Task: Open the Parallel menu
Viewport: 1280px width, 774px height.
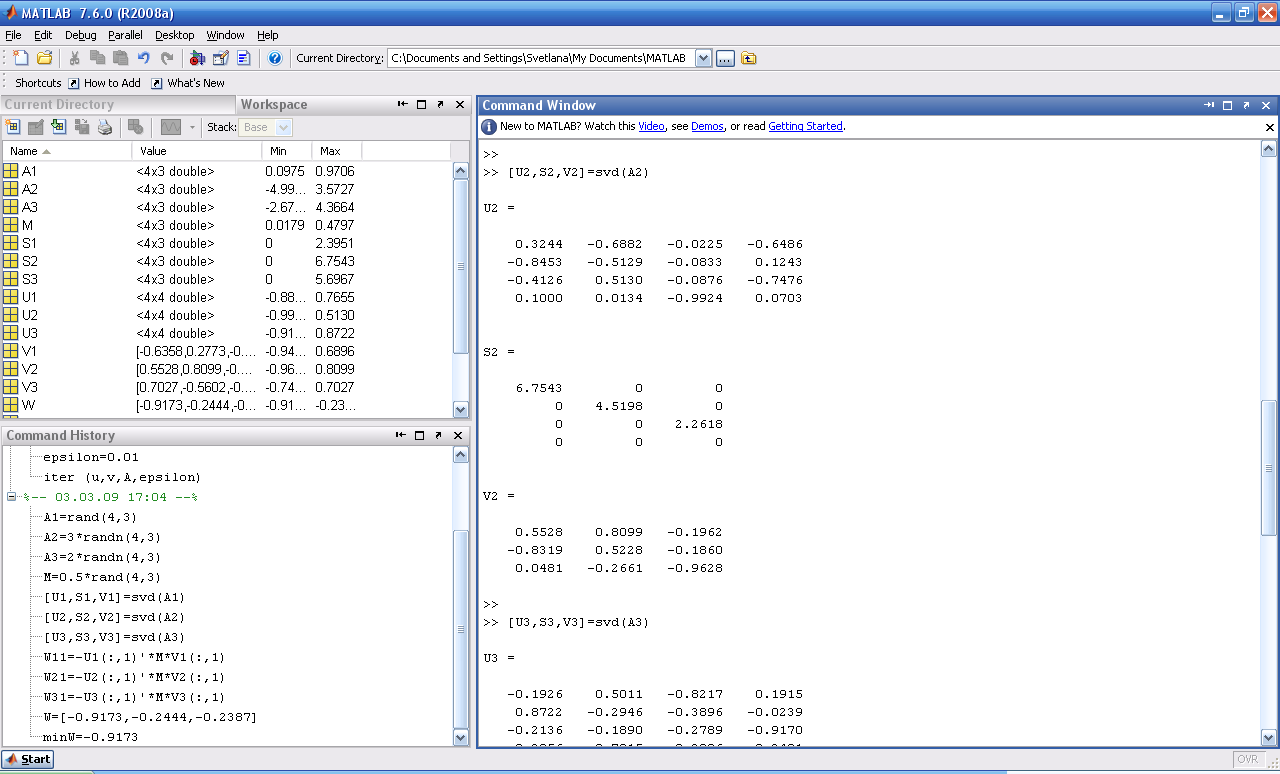Action: (126, 35)
